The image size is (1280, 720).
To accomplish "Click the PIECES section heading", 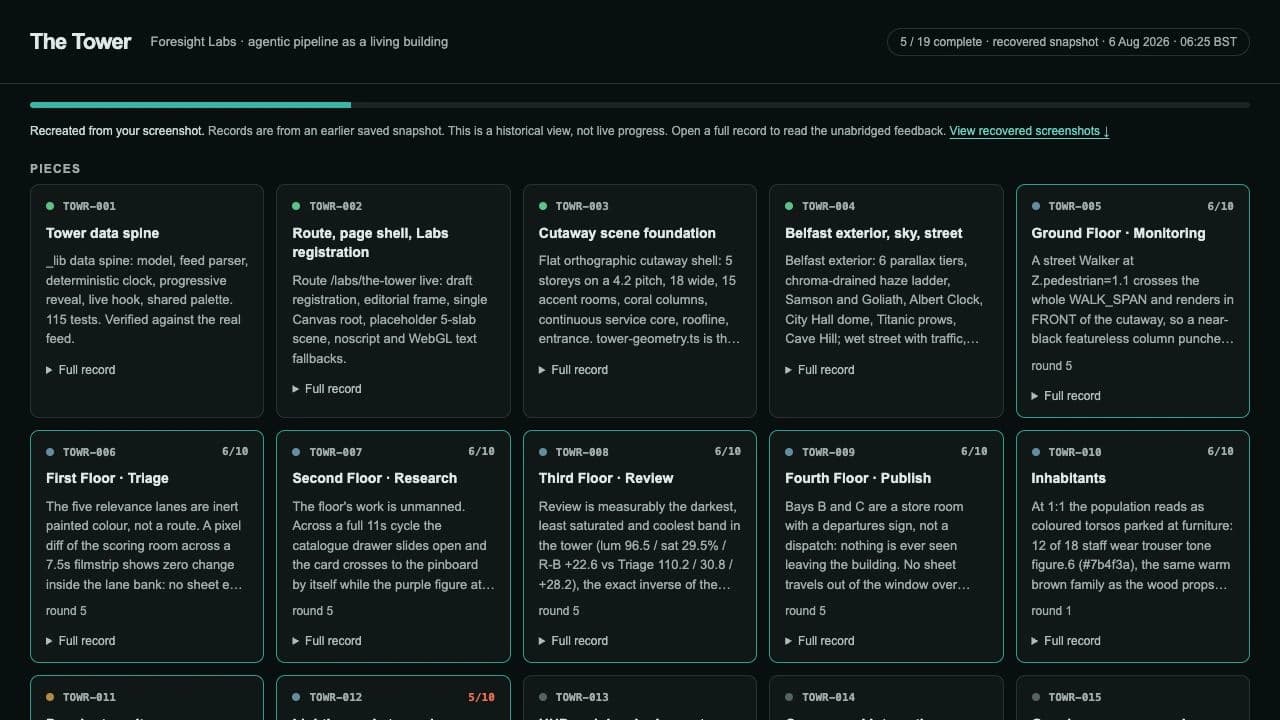I will 55,169.
